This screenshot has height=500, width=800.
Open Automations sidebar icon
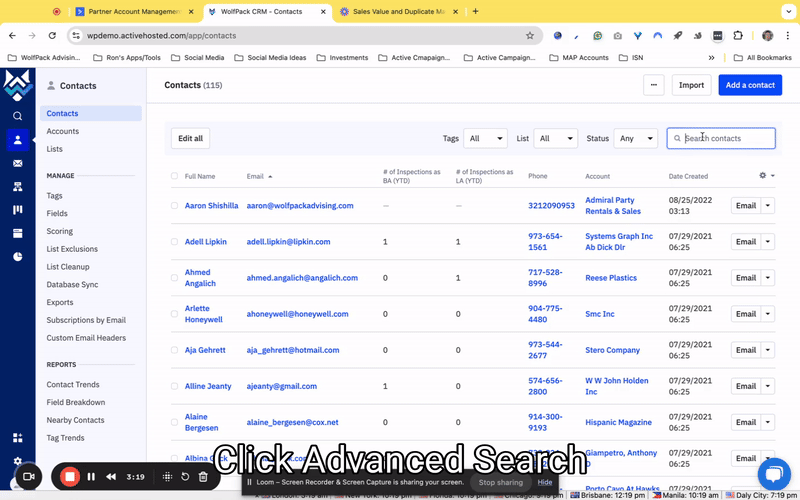[x=17, y=187]
